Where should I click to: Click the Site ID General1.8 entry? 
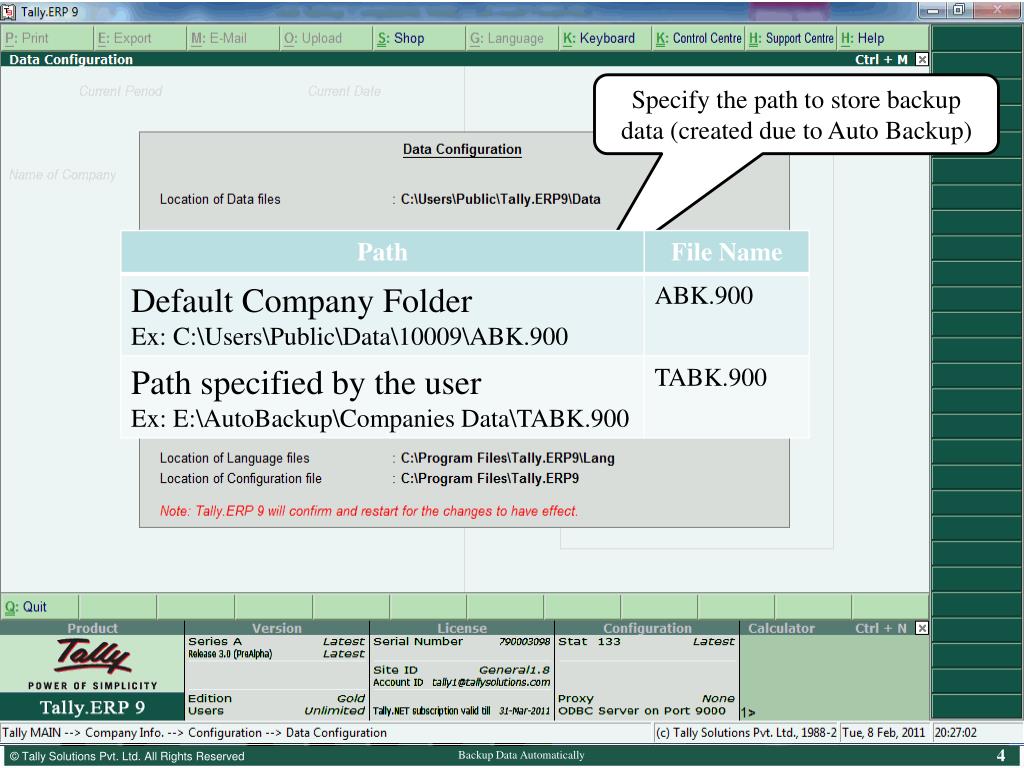coord(462,670)
